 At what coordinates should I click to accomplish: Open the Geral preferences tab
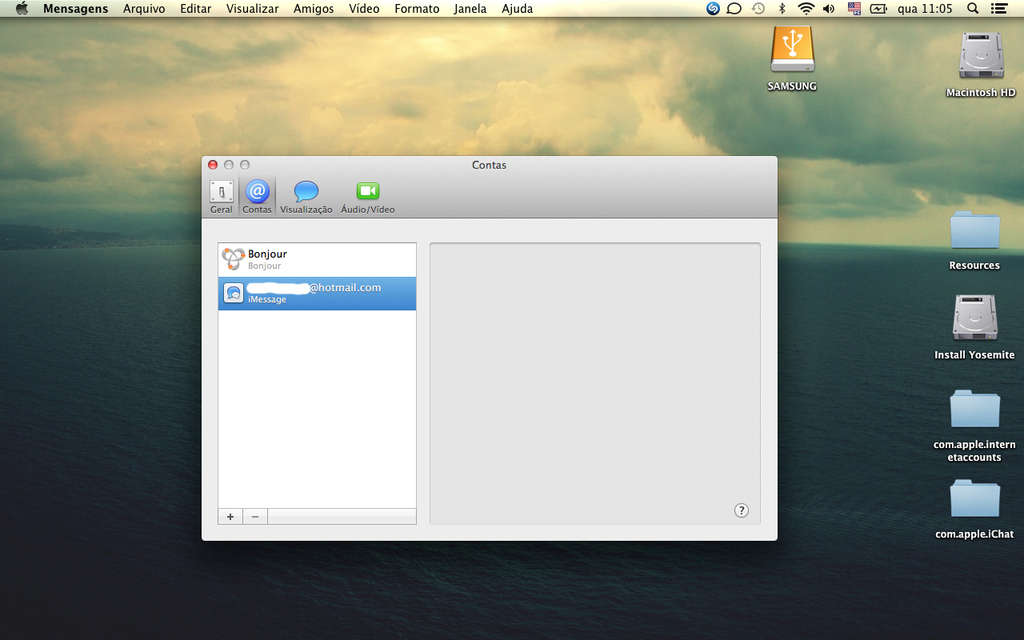pyautogui.click(x=221, y=197)
